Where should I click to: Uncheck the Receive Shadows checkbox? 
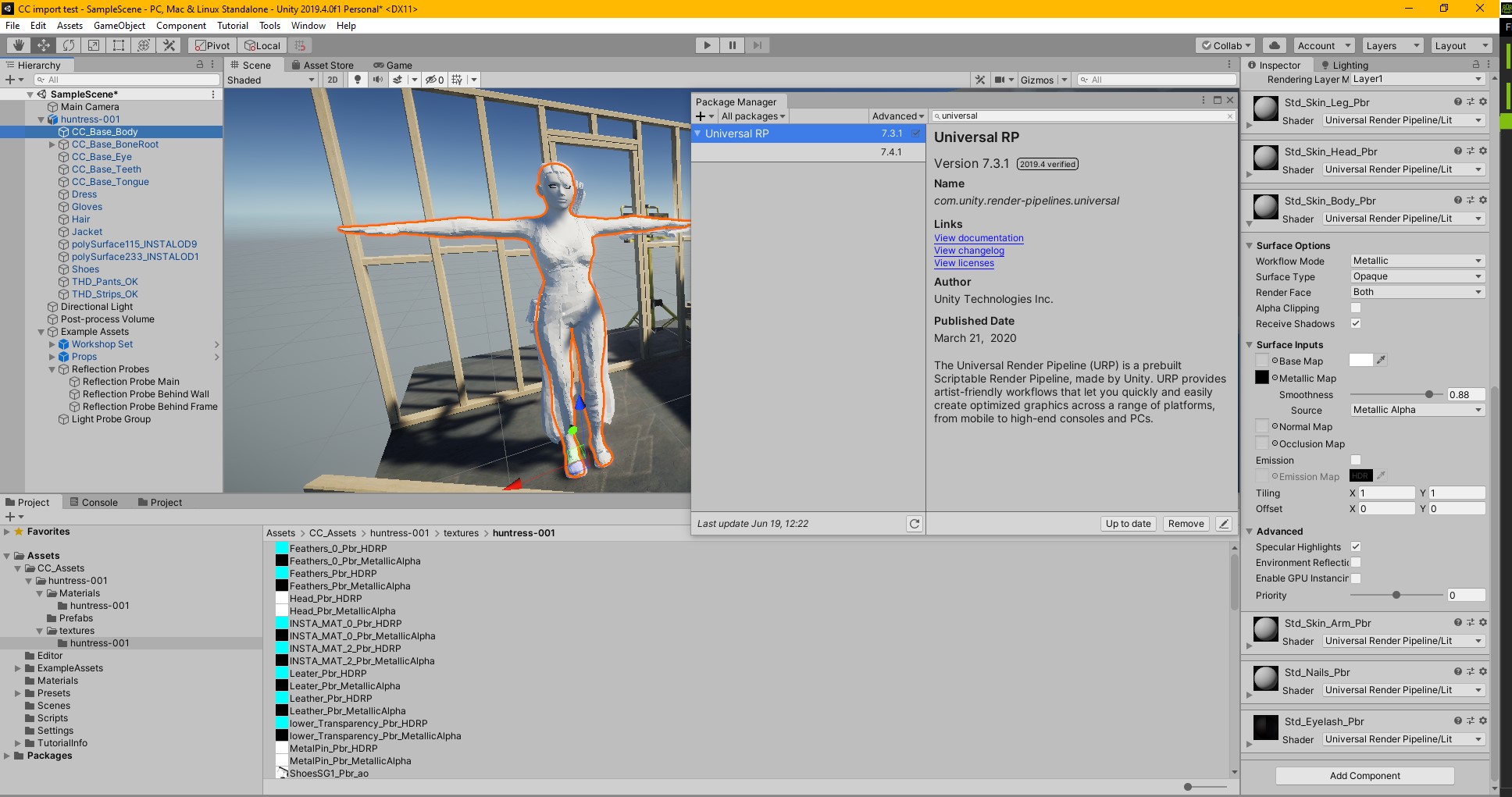[1356, 324]
